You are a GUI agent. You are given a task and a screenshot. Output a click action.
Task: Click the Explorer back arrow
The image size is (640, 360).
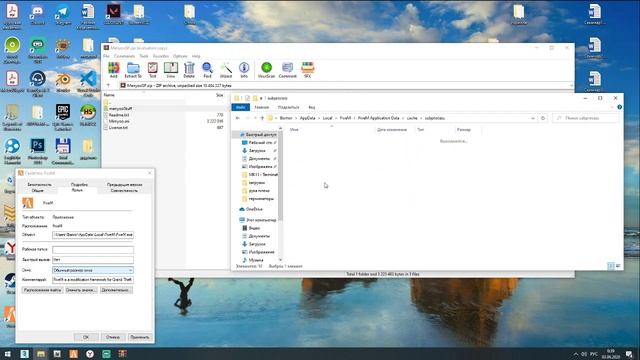(238, 118)
